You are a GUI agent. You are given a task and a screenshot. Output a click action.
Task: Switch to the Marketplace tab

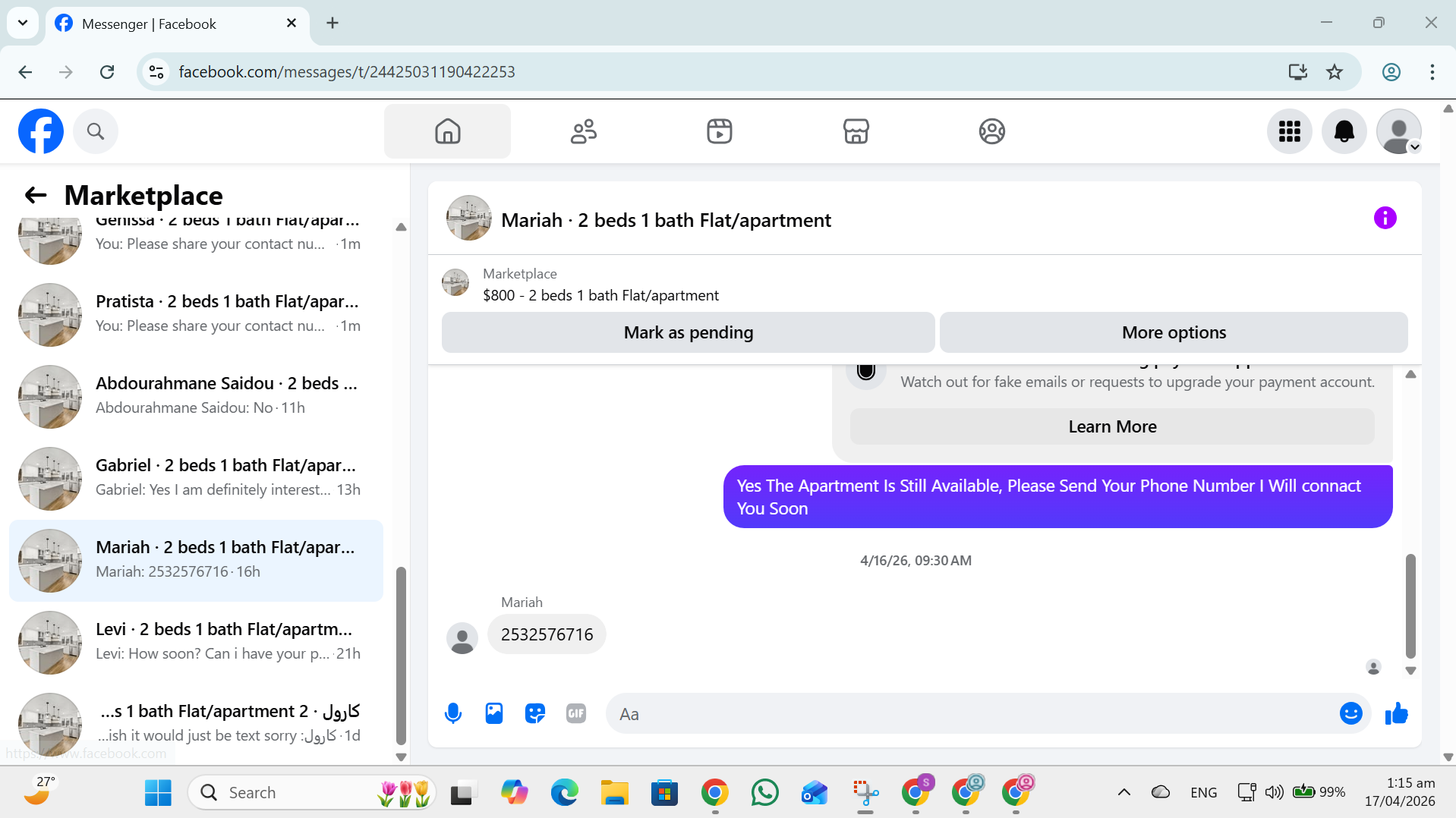(856, 131)
